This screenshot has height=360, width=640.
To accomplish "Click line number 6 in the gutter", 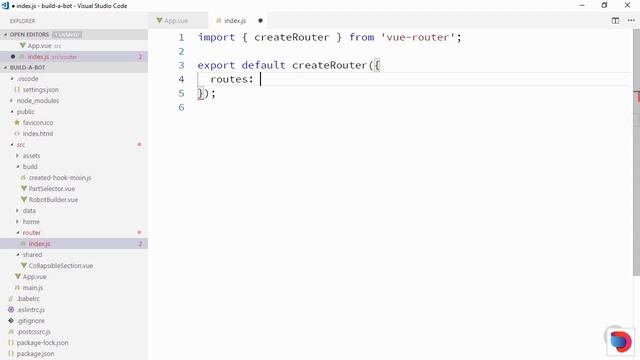I will tap(181, 107).
